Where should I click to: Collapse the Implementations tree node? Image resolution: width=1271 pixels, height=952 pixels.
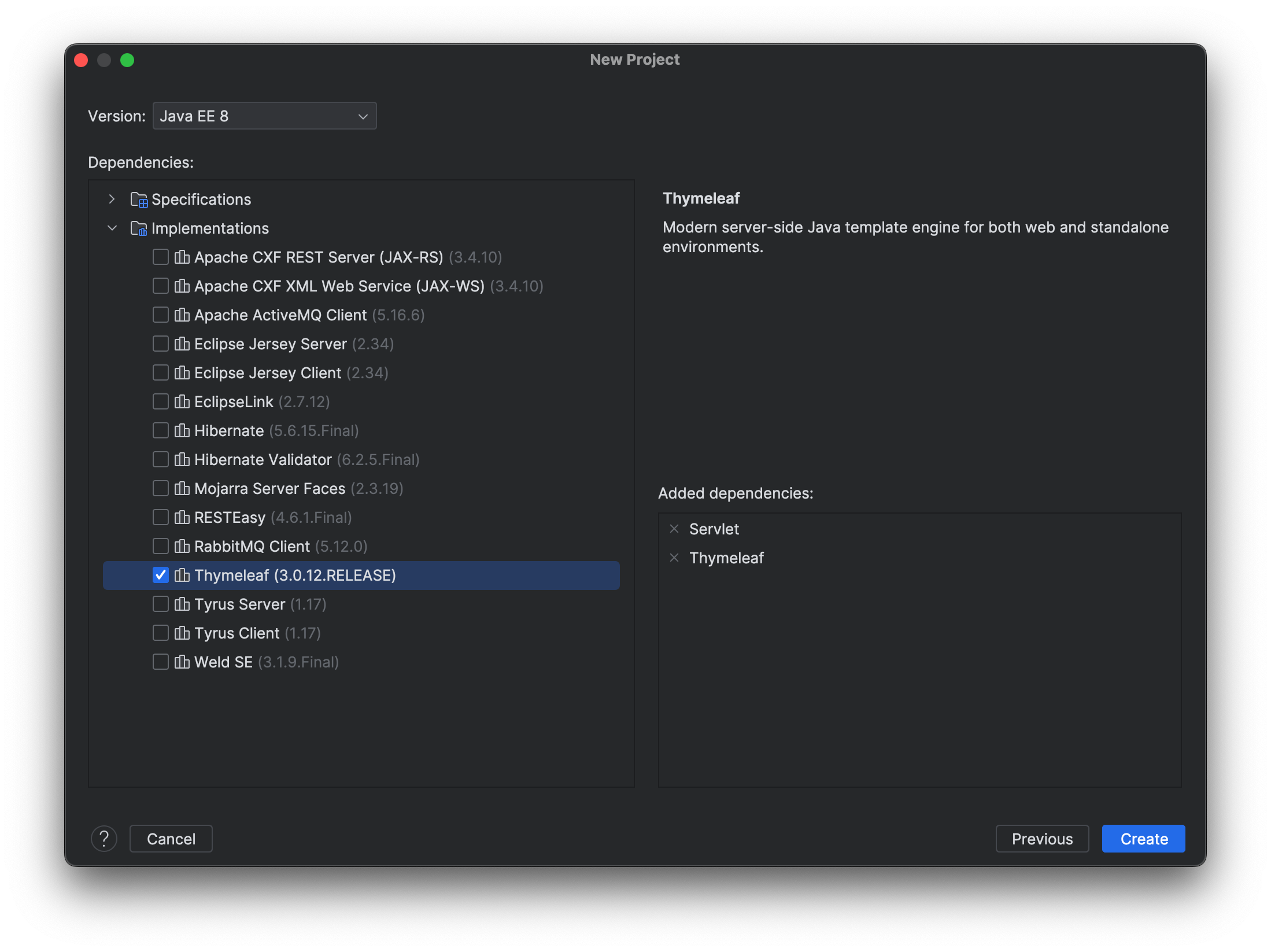coord(112,228)
